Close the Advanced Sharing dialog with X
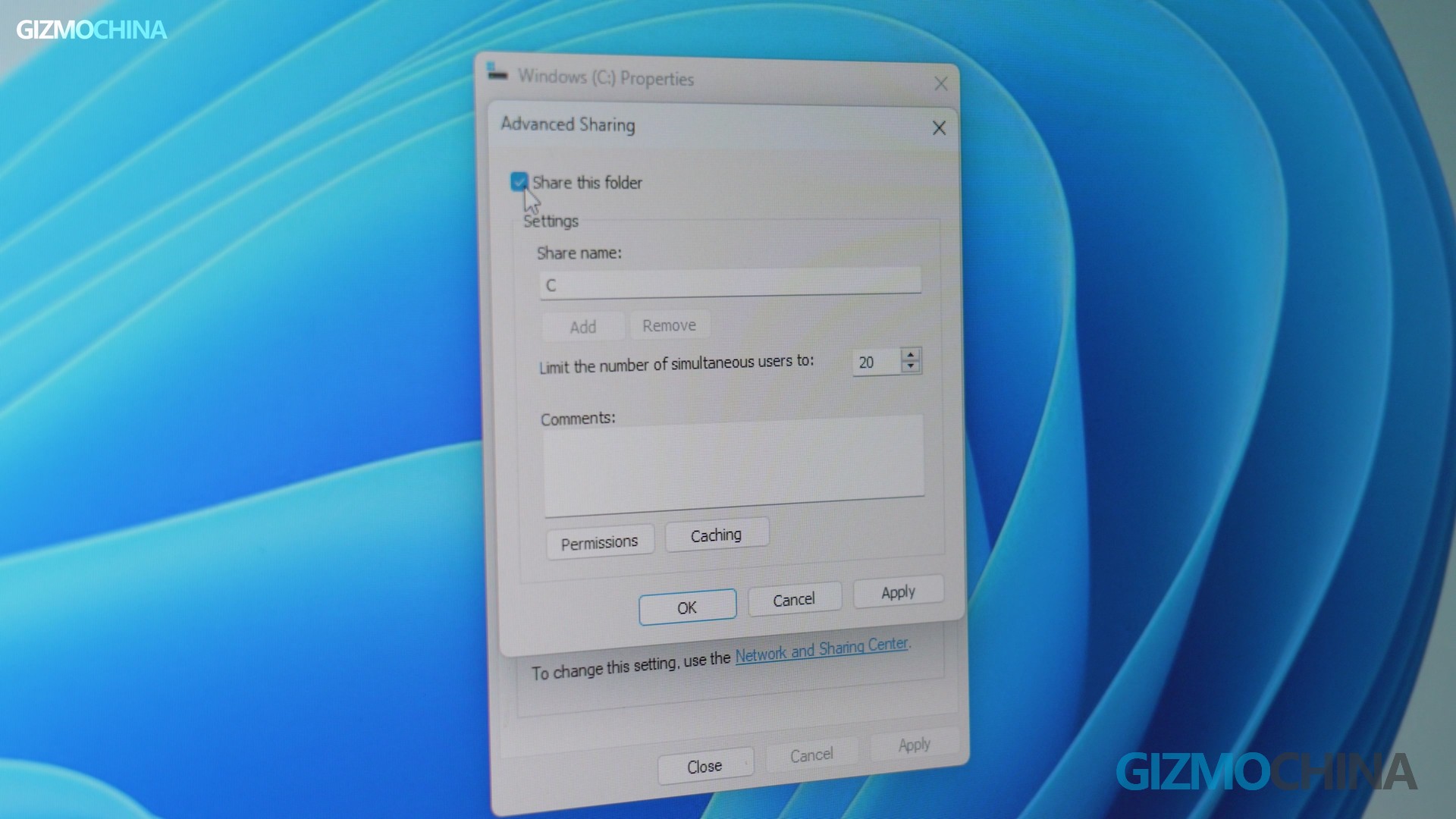 pyautogui.click(x=939, y=128)
